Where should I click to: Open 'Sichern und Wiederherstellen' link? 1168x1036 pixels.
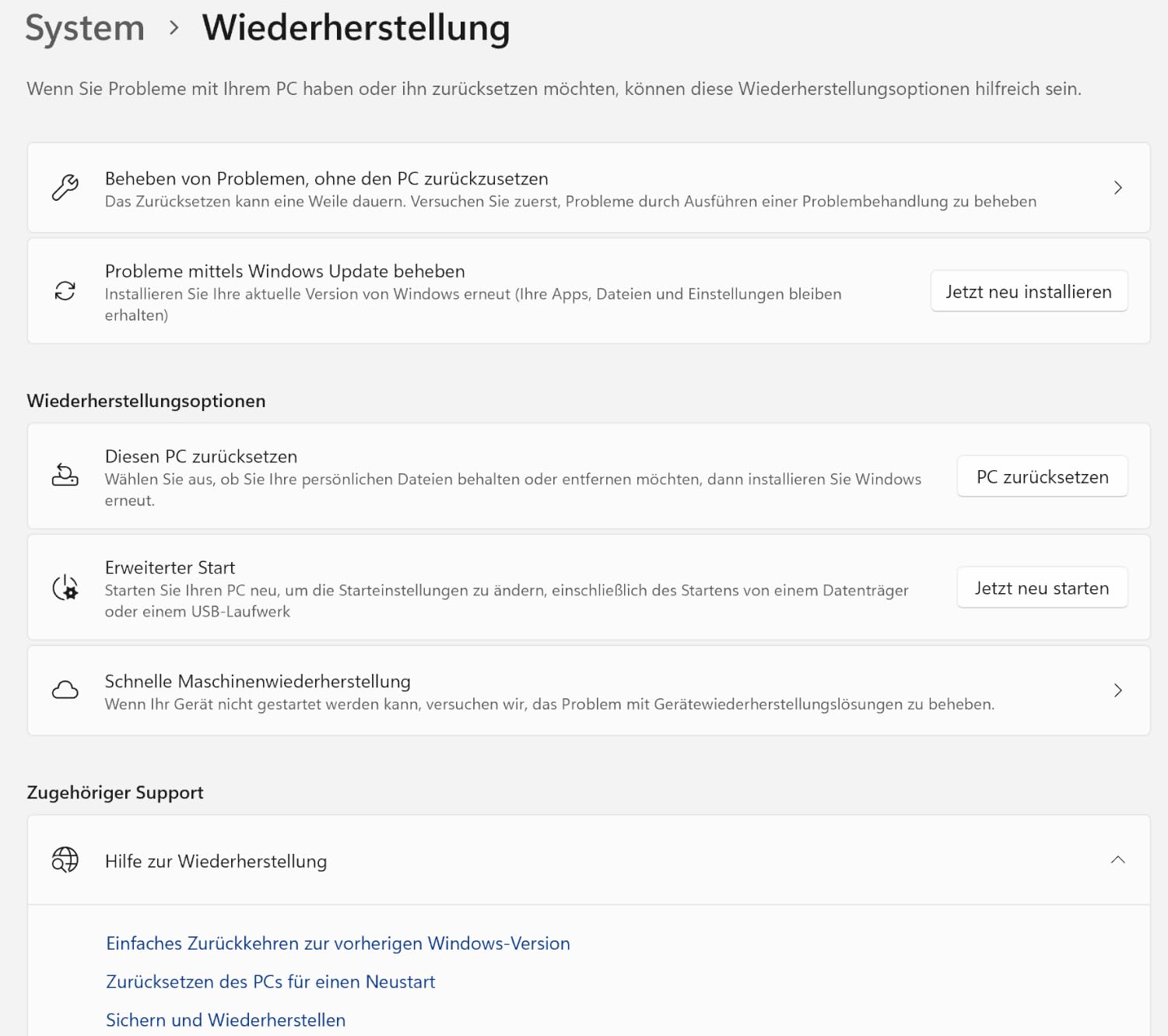[226, 1020]
